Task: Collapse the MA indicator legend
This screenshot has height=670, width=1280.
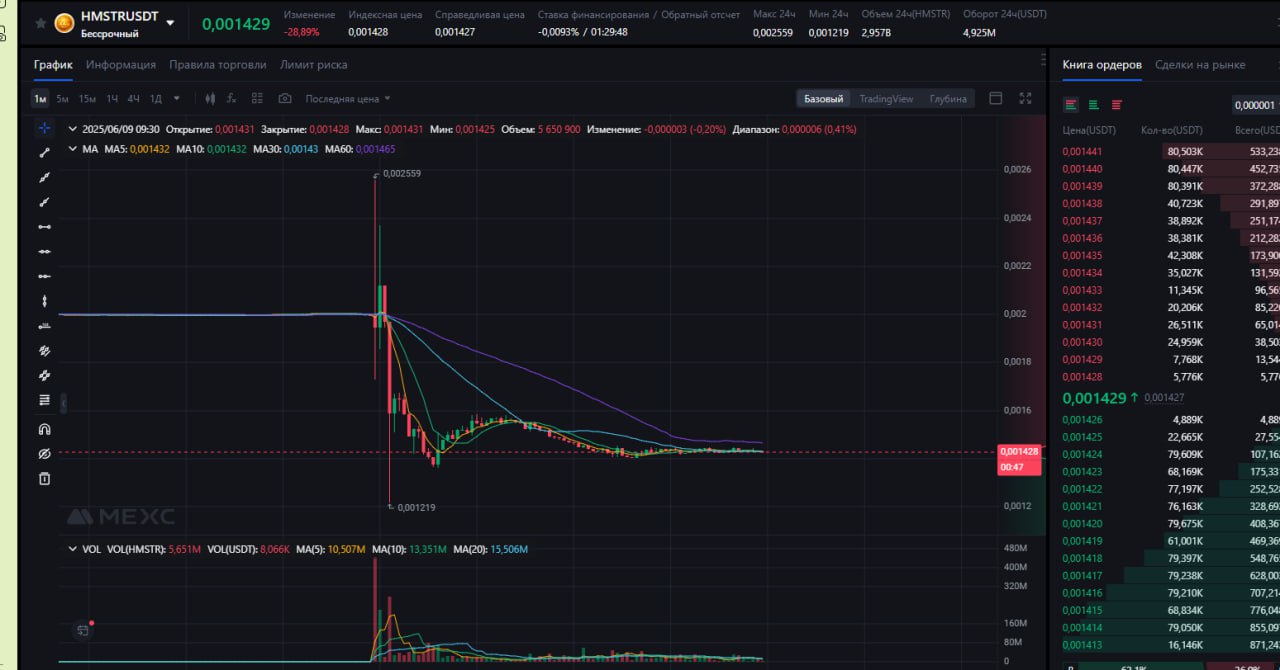Action: click(x=71, y=149)
